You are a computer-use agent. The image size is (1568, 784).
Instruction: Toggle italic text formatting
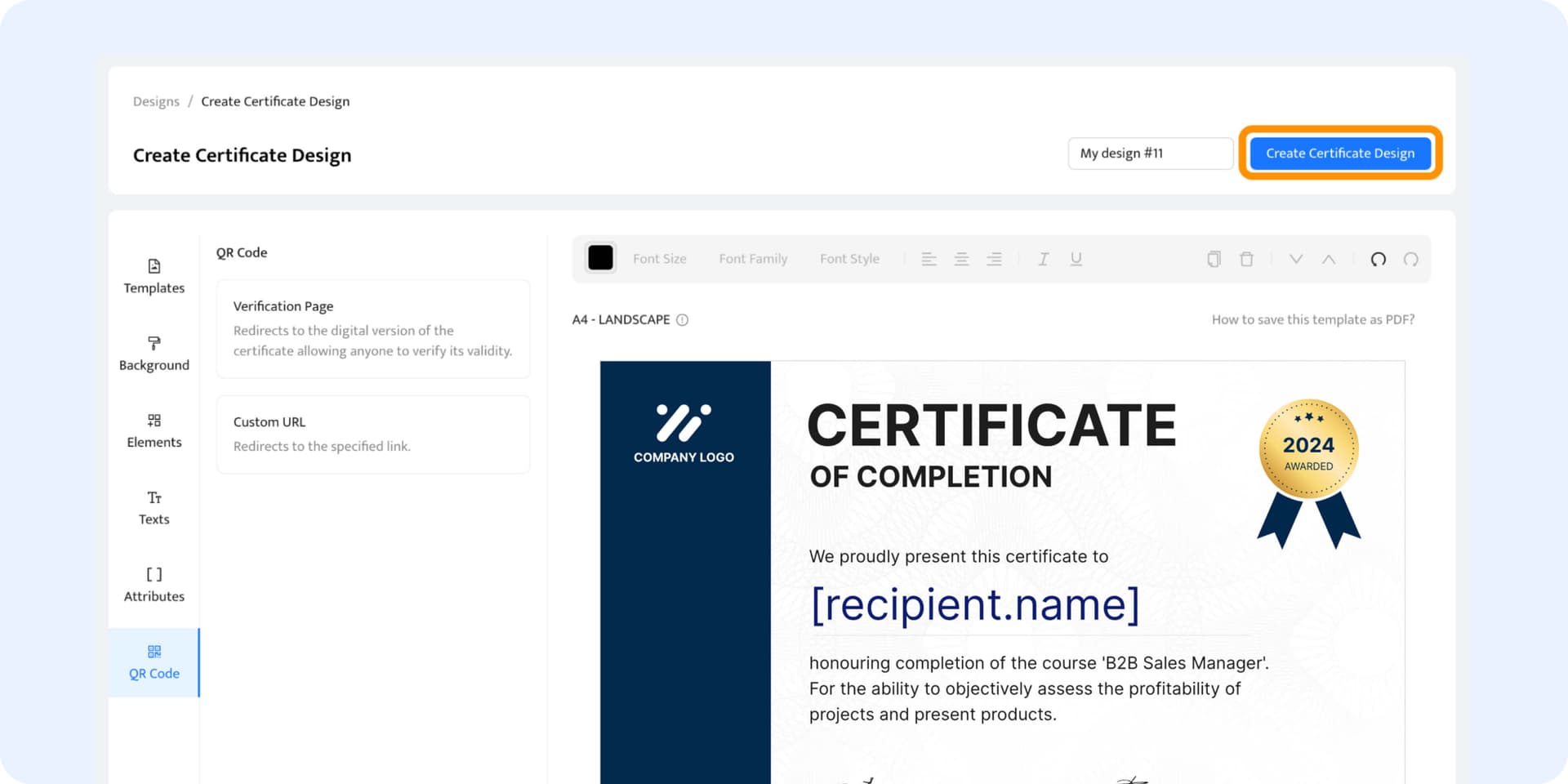[1043, 259]
